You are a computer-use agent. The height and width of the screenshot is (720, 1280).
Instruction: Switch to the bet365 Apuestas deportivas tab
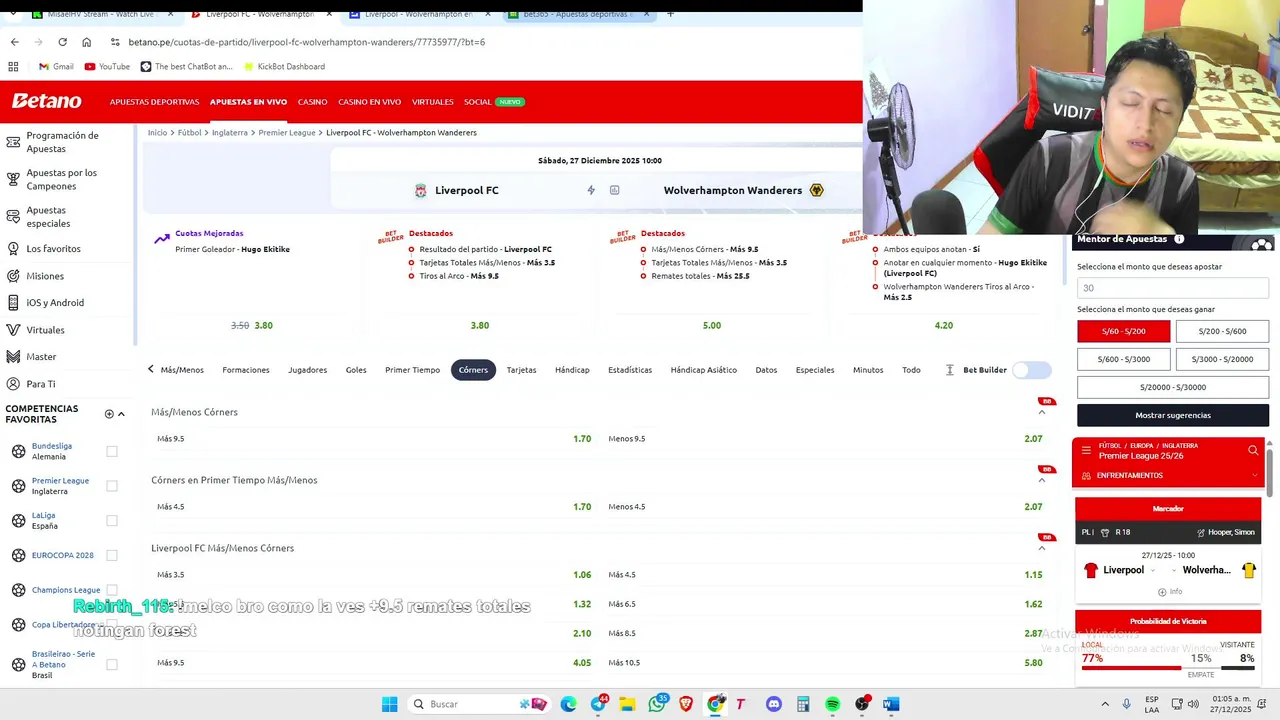[579, 14]
